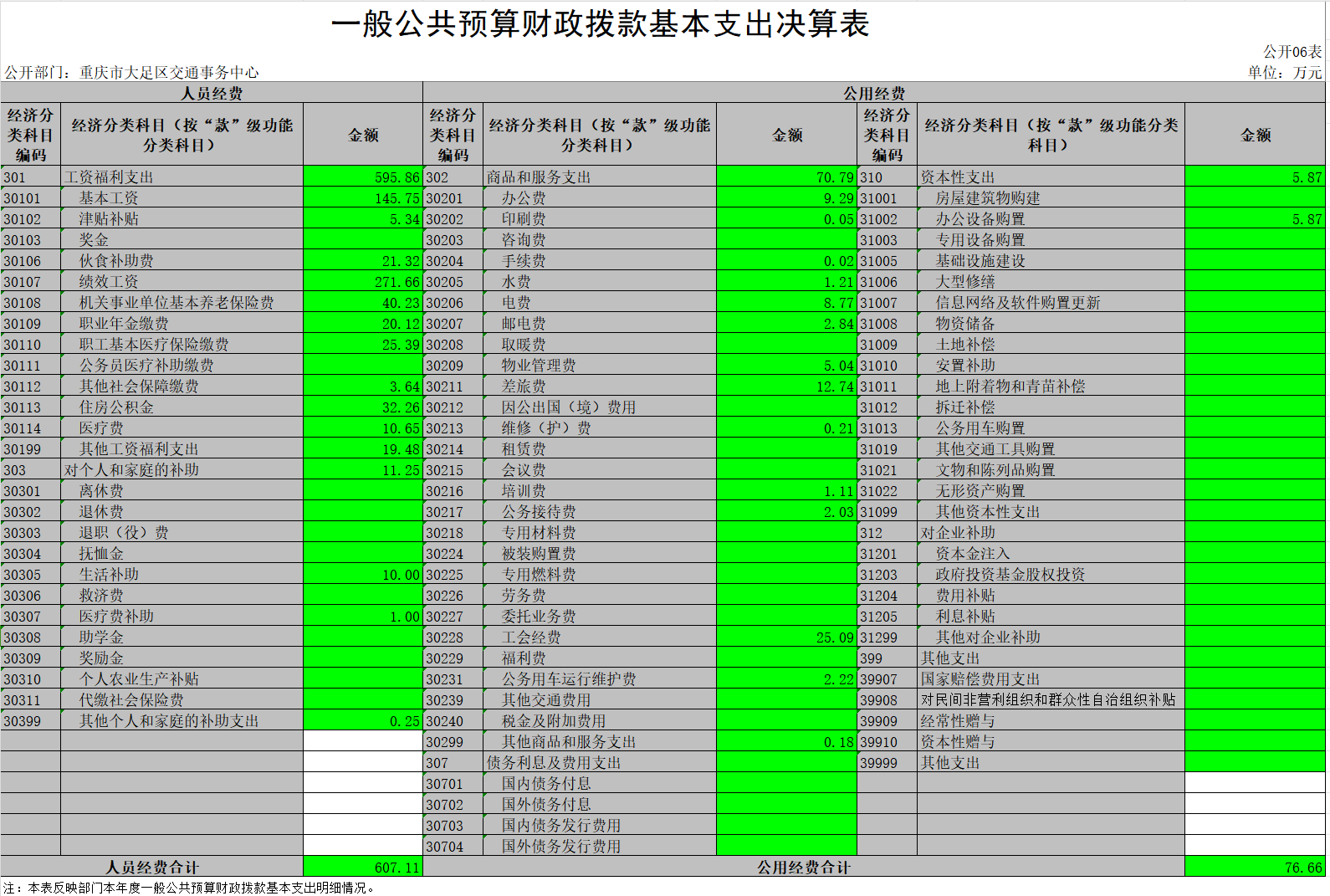The height and width of the screenshot is (896, 1330).
Task: Click the cell '公务接待费'
Action: (x=600, y=511)
